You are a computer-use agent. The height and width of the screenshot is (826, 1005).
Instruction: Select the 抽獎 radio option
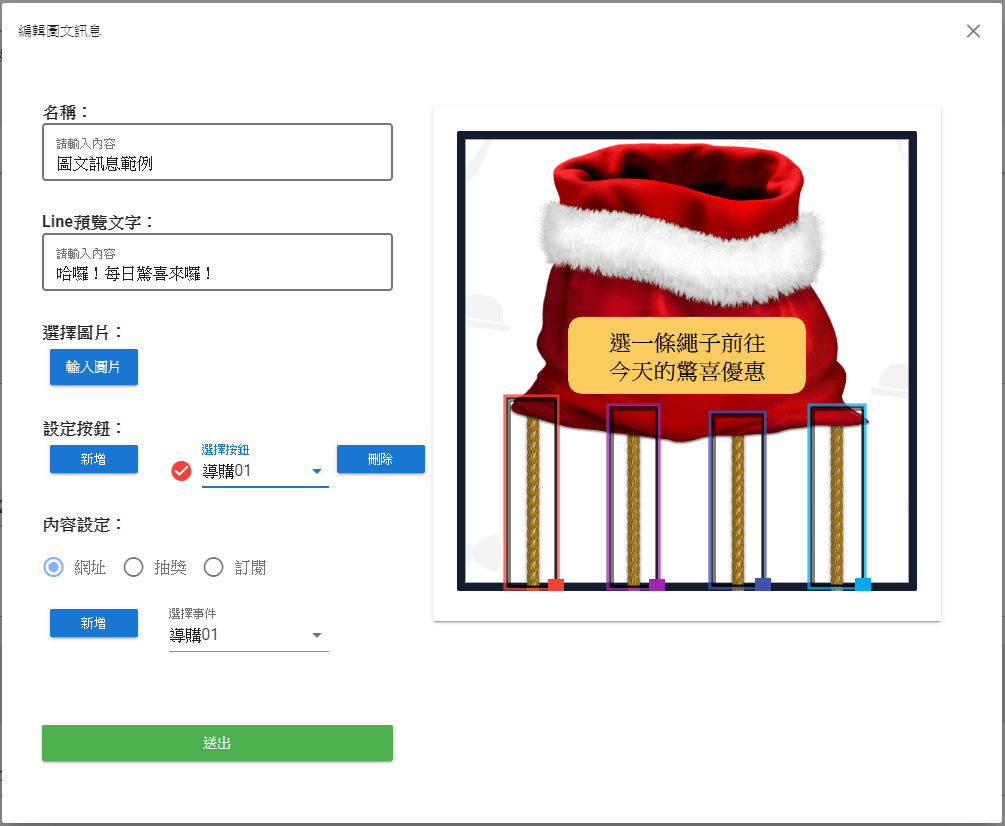pyautogui.click(x=133, y=567)
